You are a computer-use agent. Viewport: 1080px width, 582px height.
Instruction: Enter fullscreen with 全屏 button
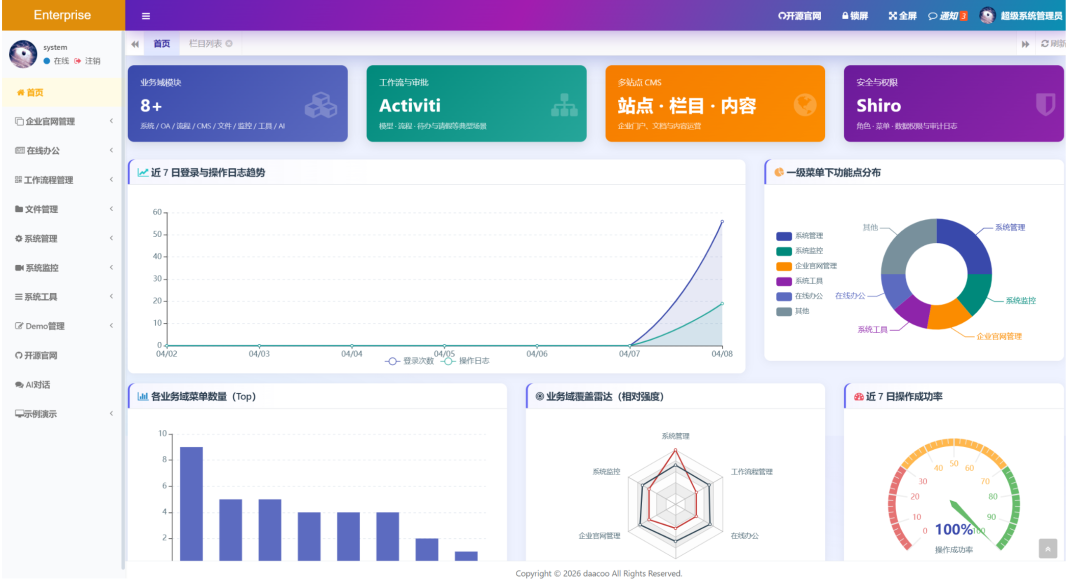pos(902,16)
